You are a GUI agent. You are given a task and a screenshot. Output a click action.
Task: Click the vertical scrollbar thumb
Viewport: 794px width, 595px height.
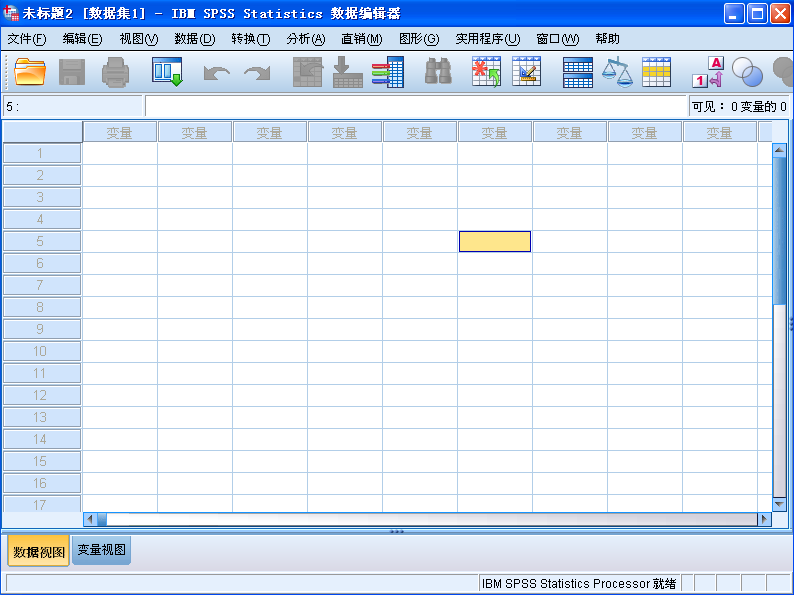(x=779, y=229)
